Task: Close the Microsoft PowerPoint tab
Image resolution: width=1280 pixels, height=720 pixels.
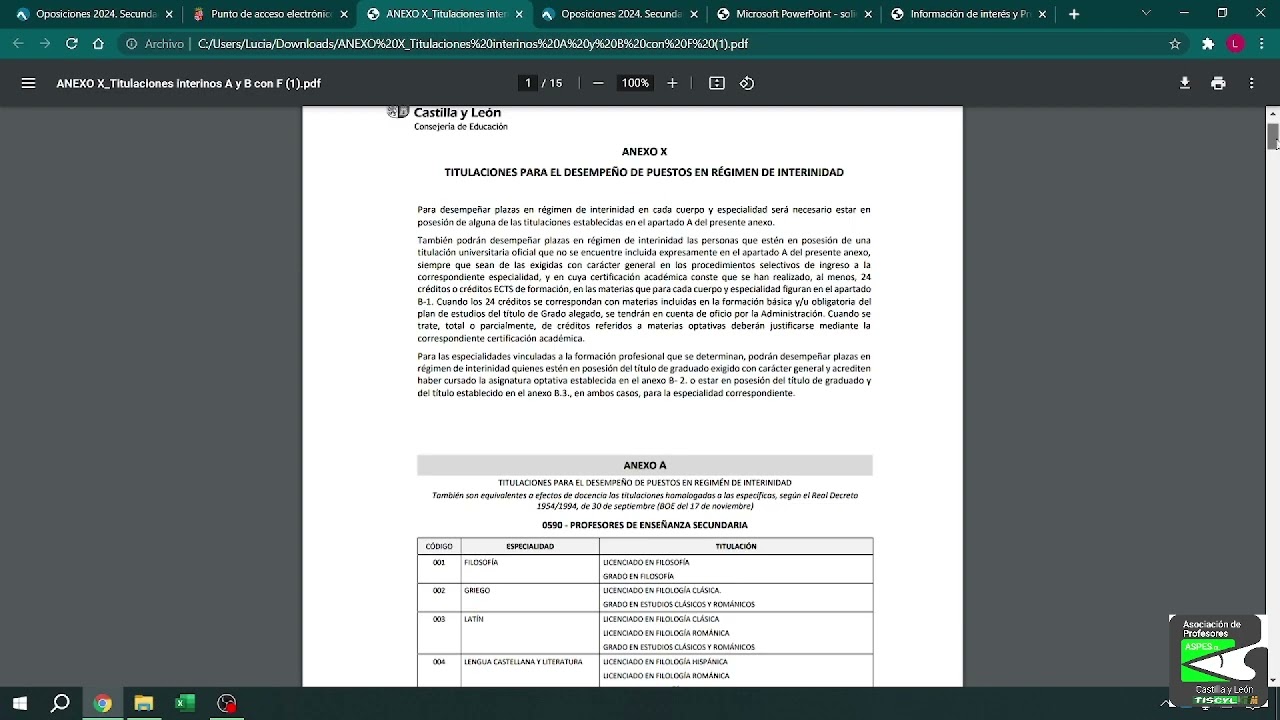Action: click(868, 14)
